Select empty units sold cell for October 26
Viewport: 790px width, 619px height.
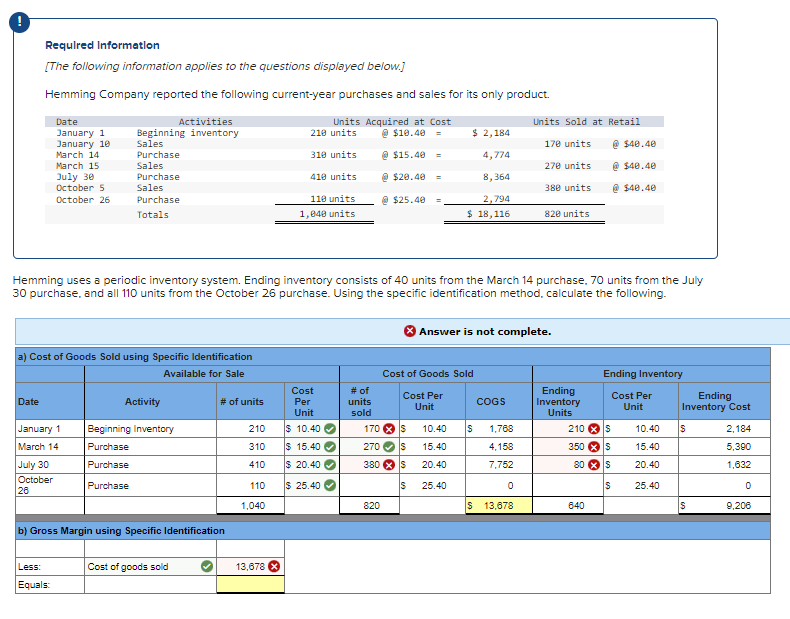point(369,486)
